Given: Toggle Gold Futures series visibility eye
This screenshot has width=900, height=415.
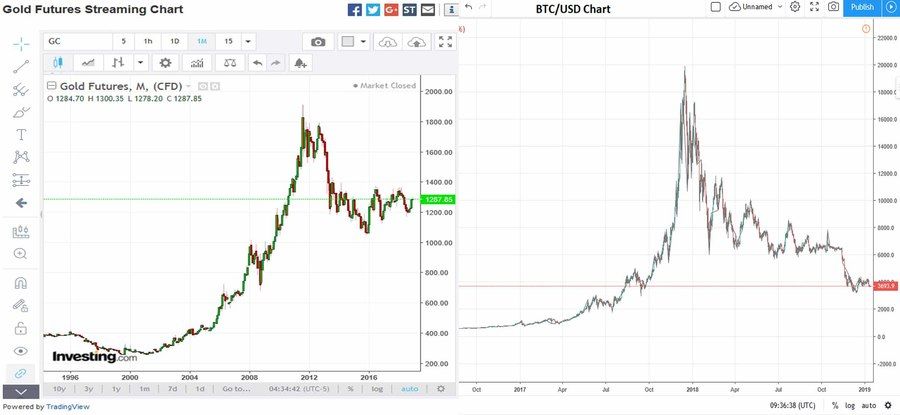Looking at the screenshot, I should 202,86.
